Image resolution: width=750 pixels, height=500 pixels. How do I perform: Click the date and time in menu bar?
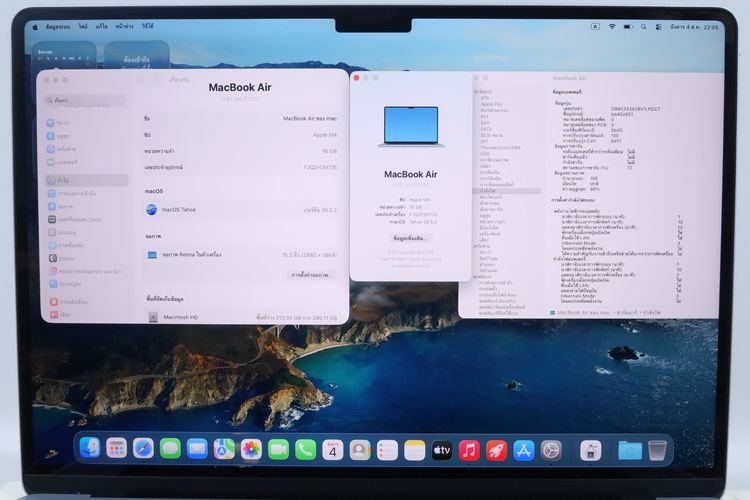tap(694, 27)
